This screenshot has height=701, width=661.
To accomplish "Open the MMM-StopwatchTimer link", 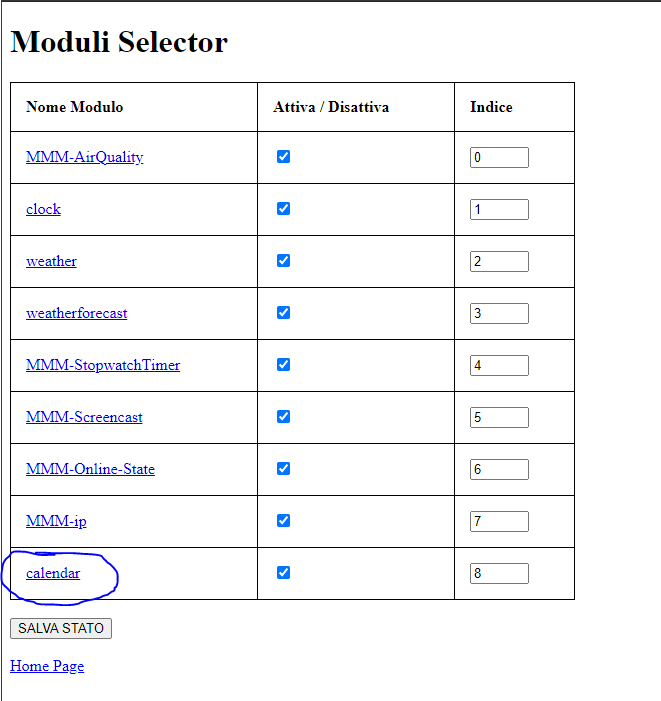I will 103,365.
